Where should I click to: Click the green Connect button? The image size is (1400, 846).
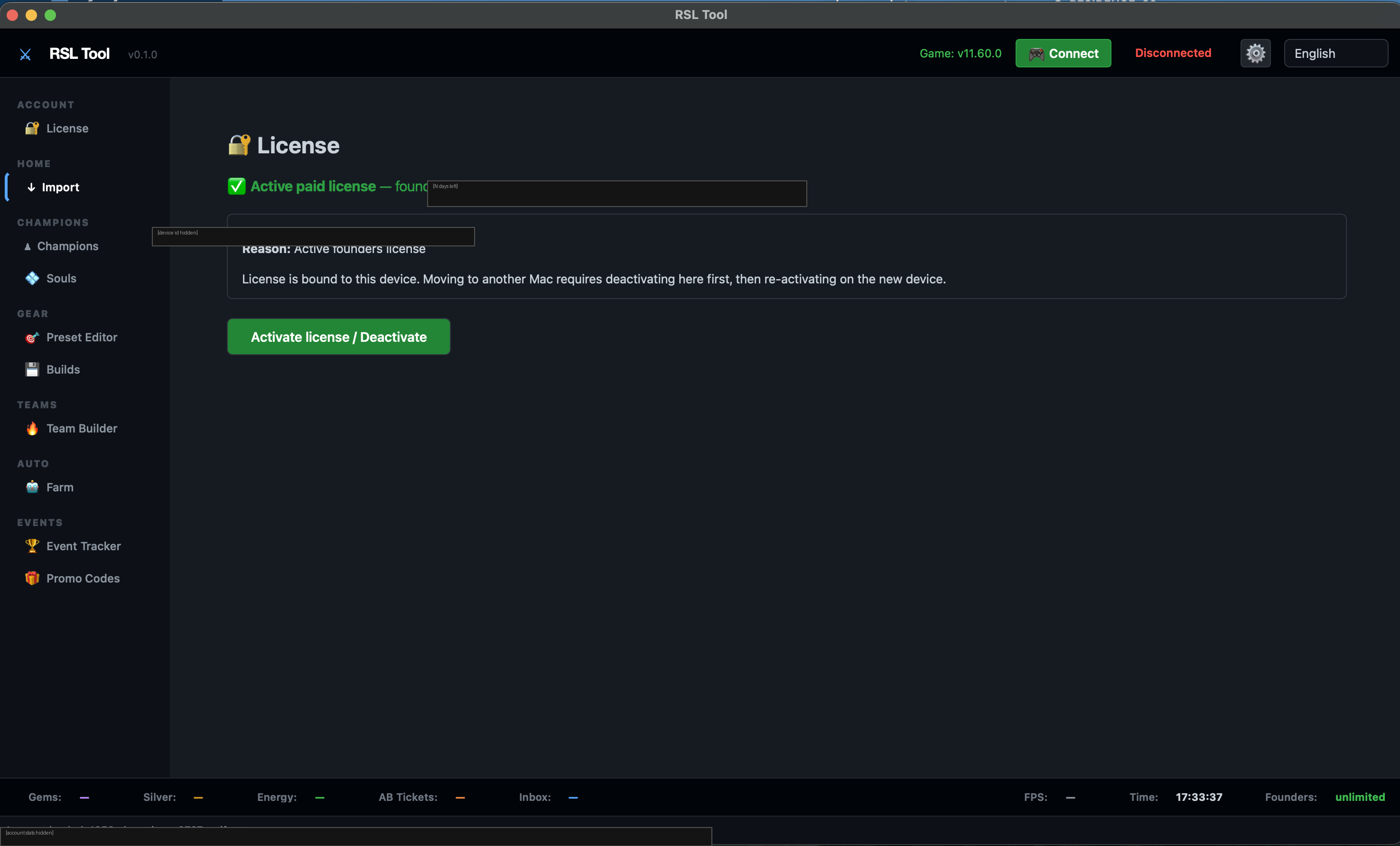[1063, 54]
